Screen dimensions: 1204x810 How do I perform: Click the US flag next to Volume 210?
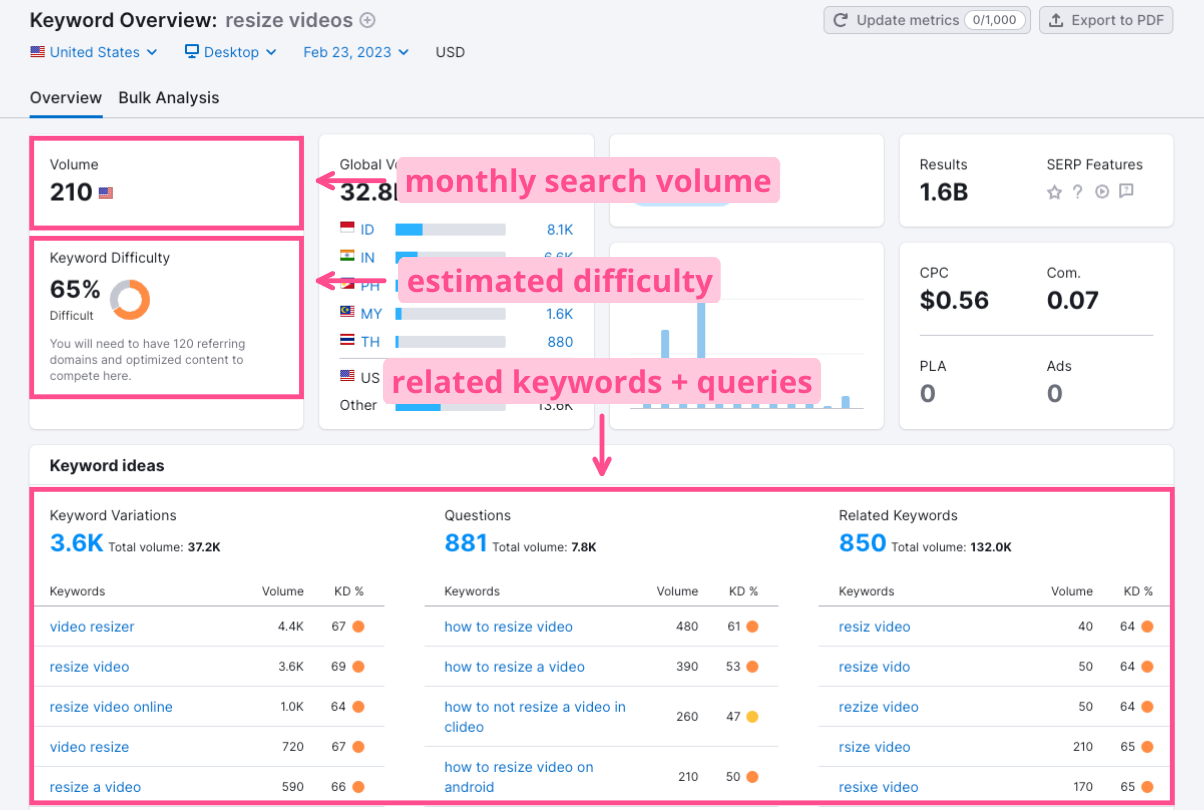[x=106, y=193]
